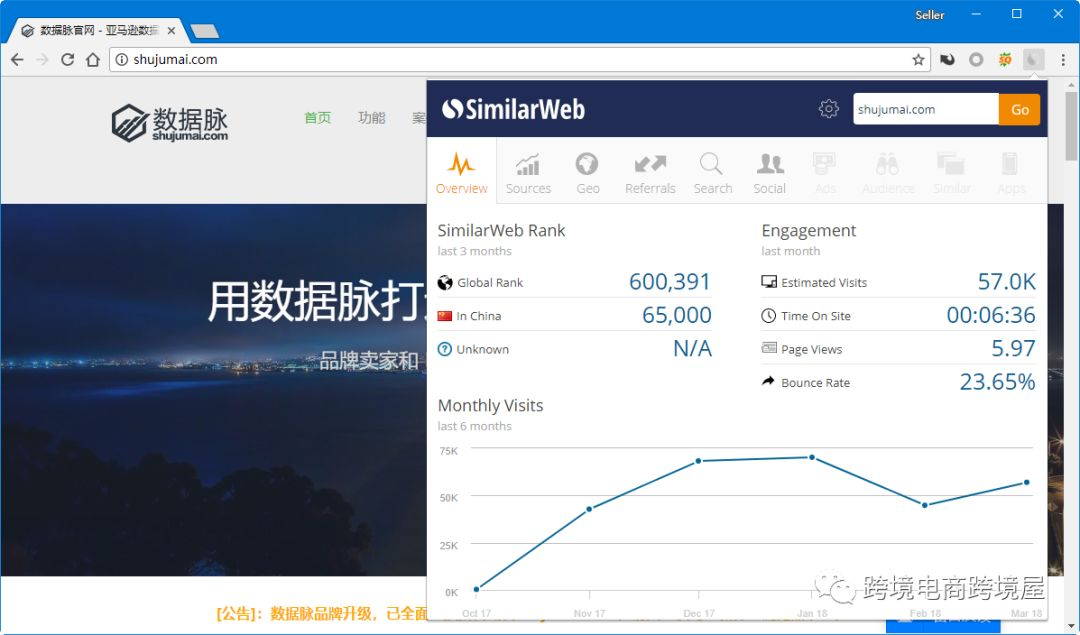This screenshot has width=1080, height=635.
Task: Click the Monthly Visits heading
Action: tap(490, 405)
